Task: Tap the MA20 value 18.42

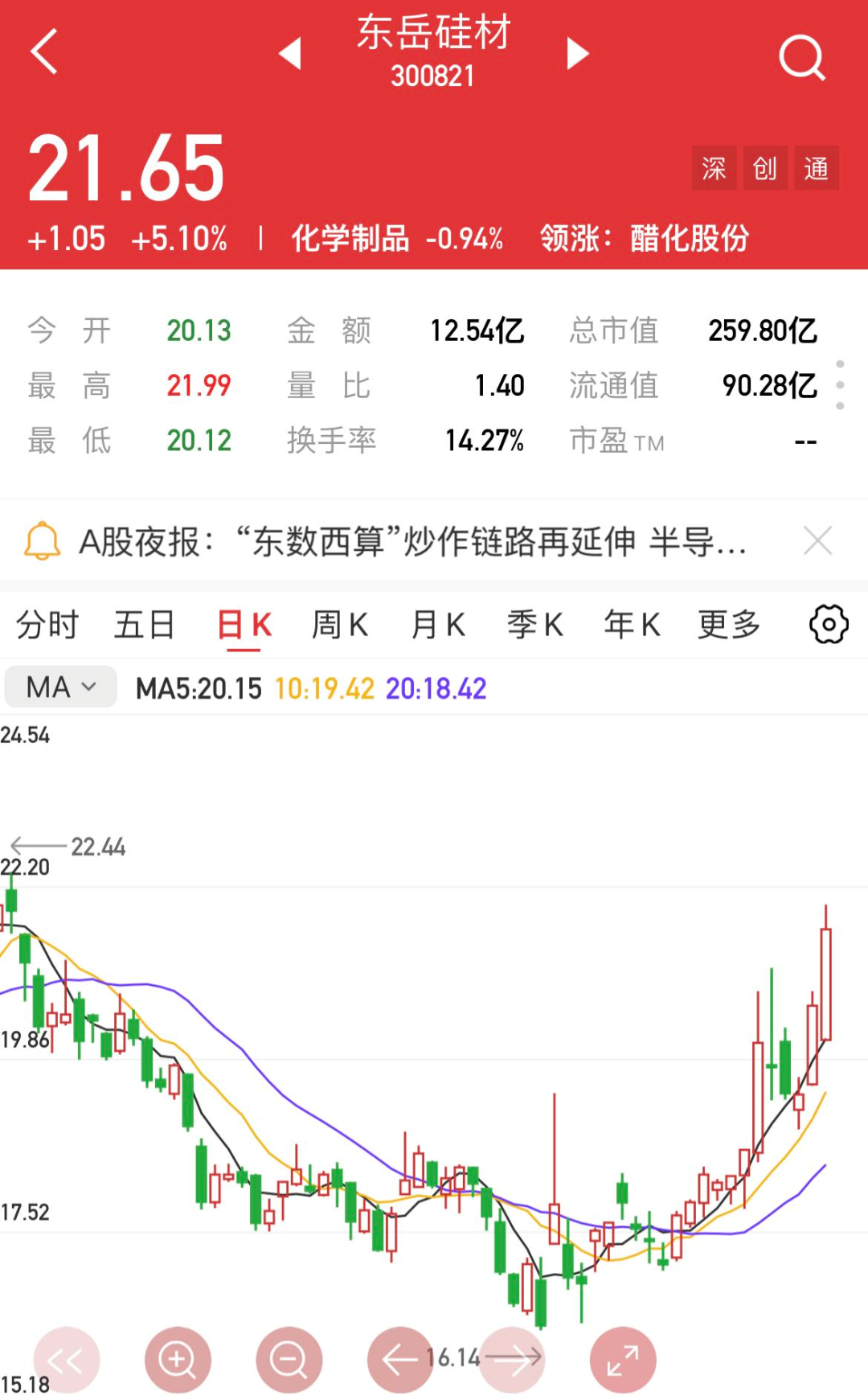Action: [436, 688]
